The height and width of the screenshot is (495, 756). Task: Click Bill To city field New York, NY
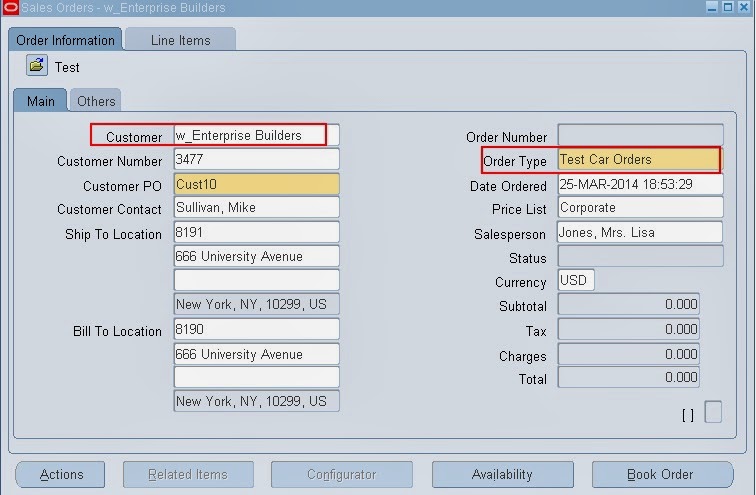point(256,401)
